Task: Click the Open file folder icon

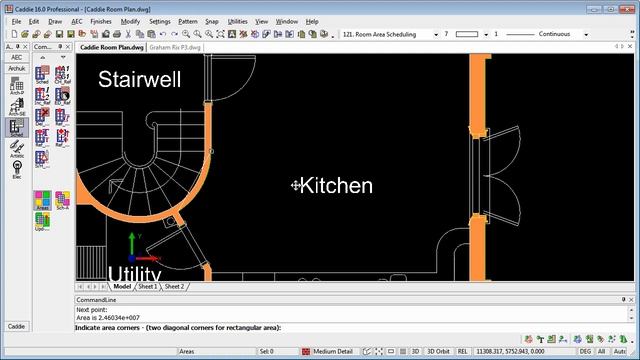Action: click(25, 34)
